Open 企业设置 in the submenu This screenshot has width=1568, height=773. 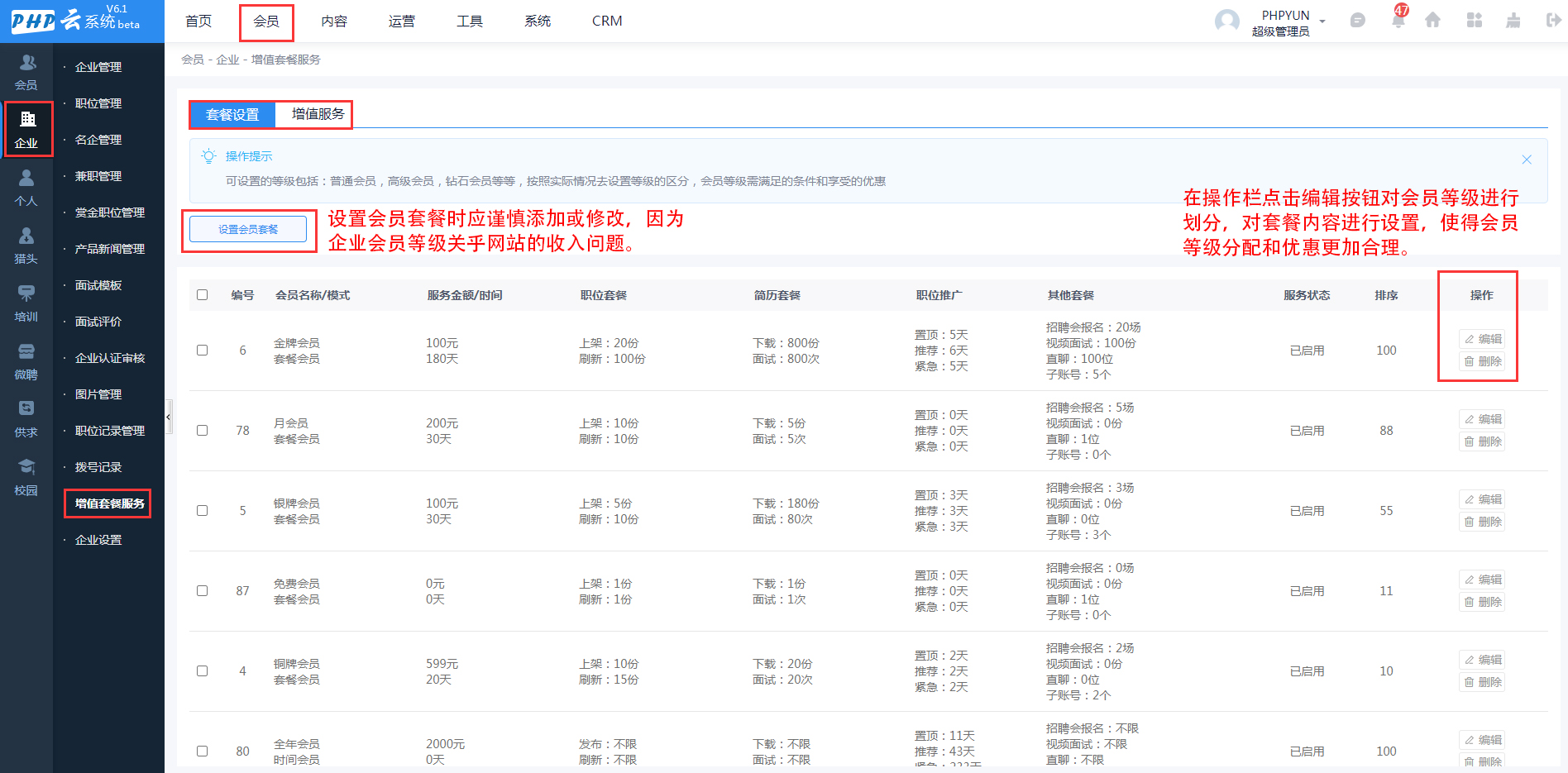tap(98, 540)
